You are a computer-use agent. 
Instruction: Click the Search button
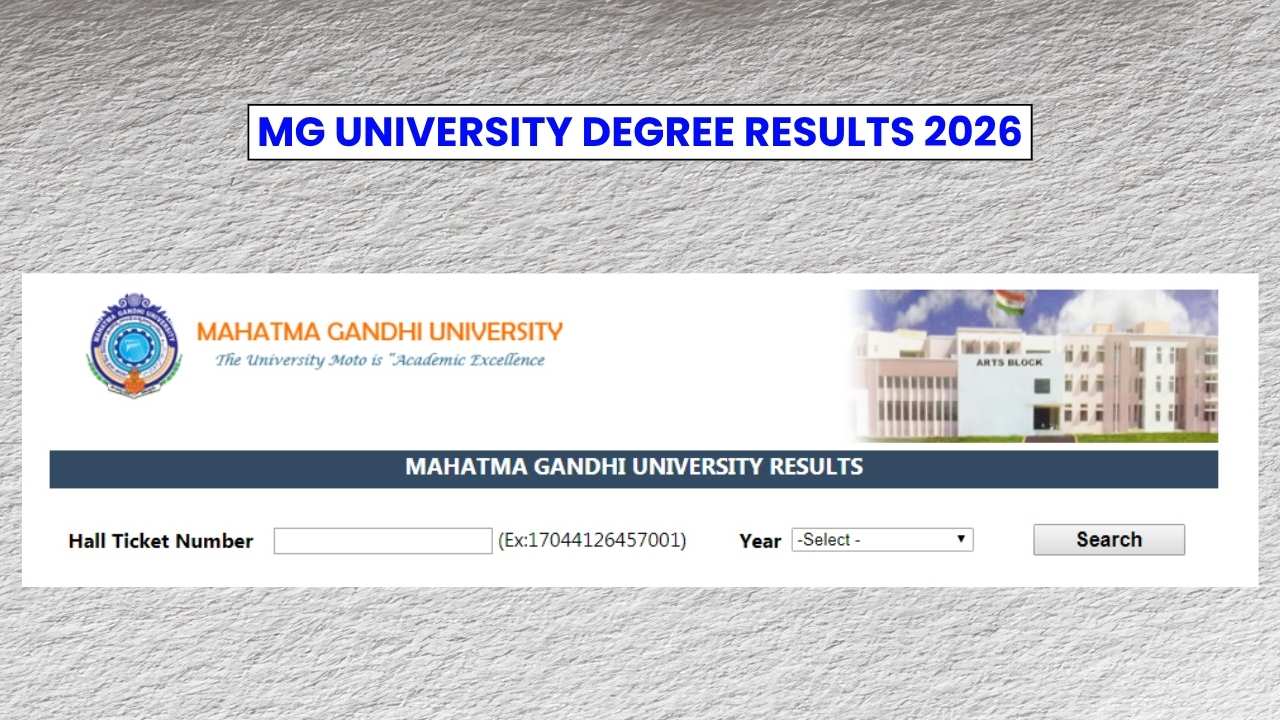tap(1109, 540)
